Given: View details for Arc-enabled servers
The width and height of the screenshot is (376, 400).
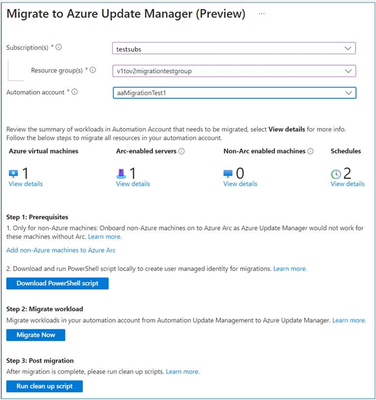Looking at the screenshot, I should [x=133, y=184].
